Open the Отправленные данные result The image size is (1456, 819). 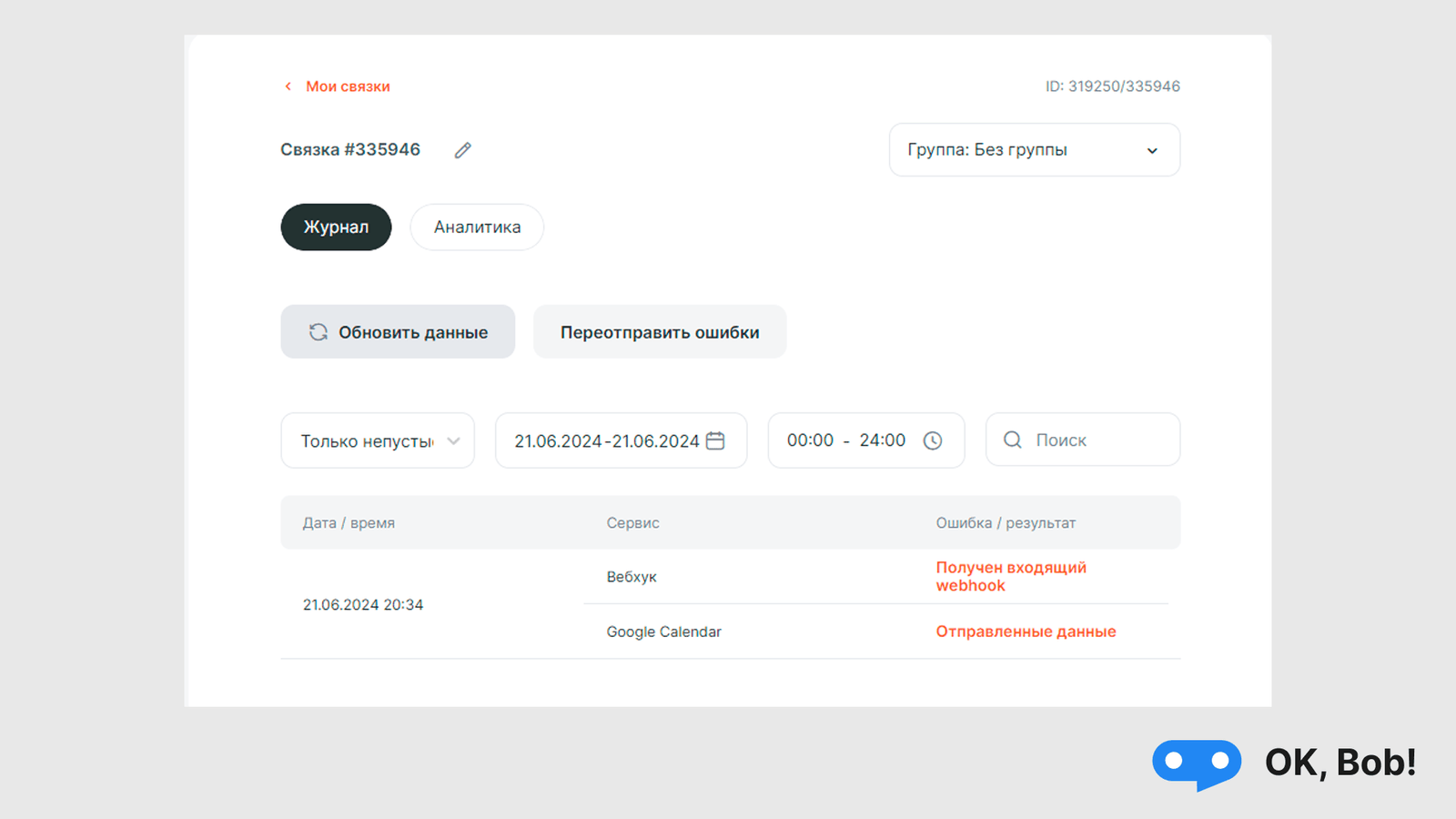point(1026,632)
